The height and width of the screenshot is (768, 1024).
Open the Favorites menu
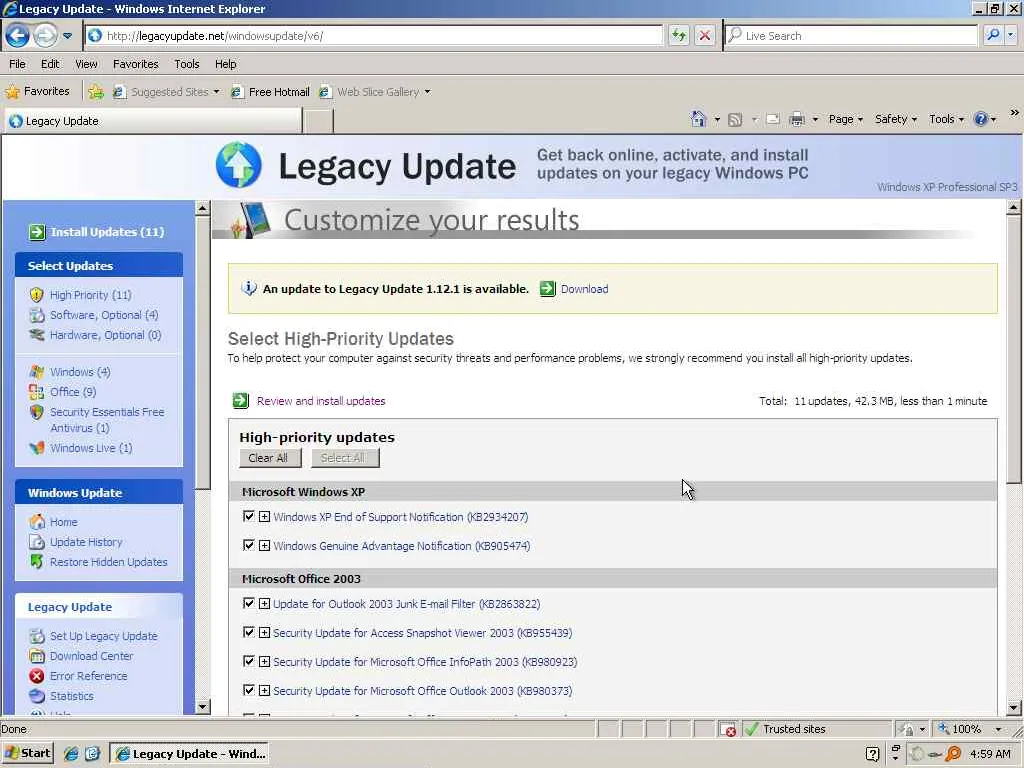(136, 64)
